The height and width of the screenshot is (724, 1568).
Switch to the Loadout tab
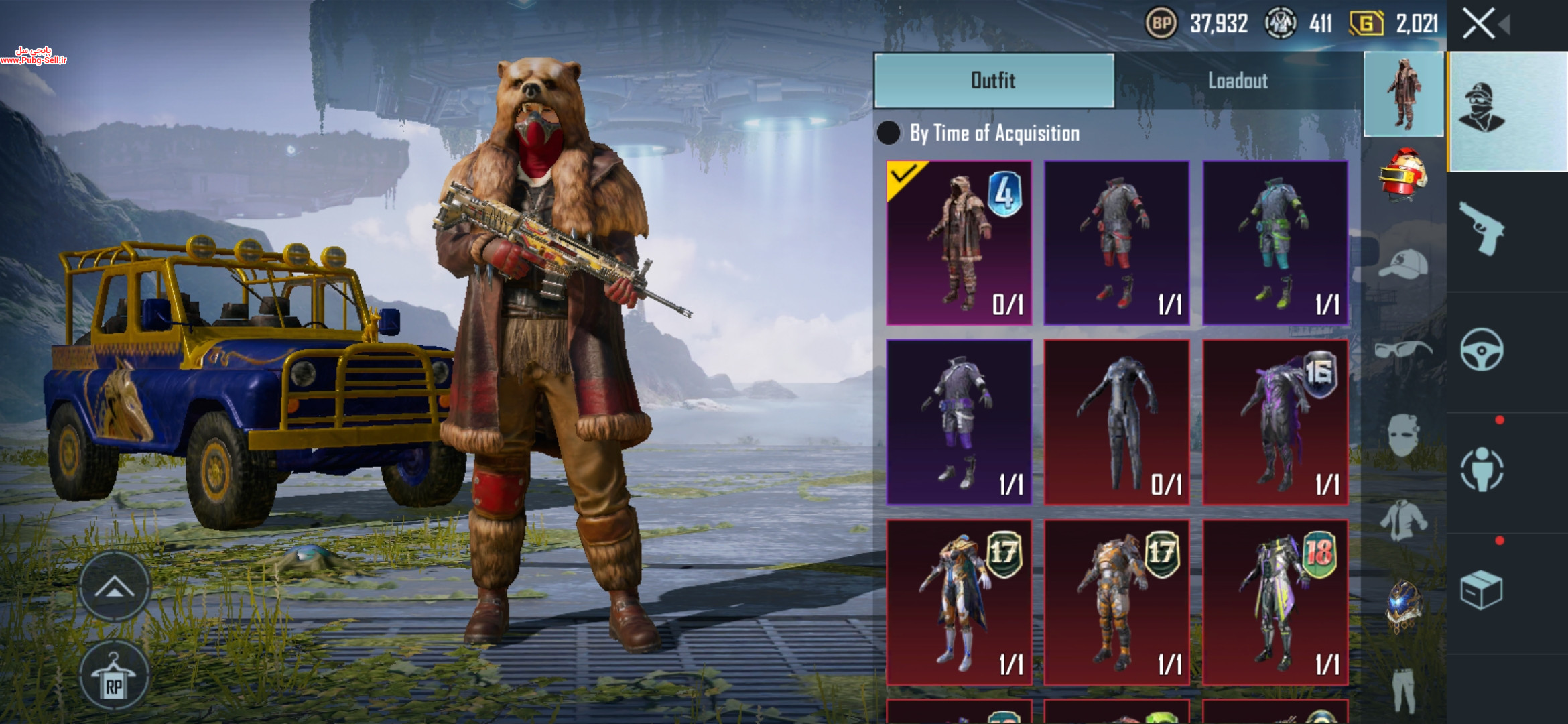1238,80
